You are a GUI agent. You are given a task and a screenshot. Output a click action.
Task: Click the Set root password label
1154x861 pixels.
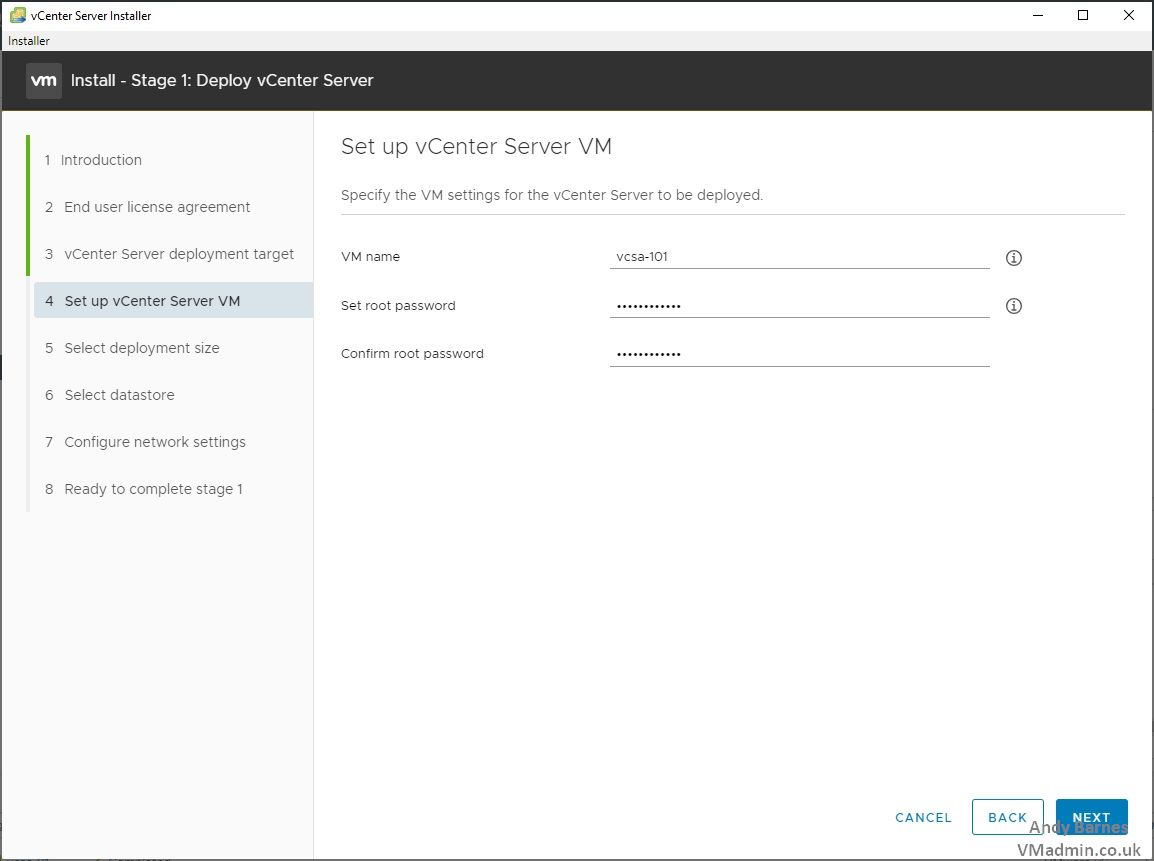398,305
